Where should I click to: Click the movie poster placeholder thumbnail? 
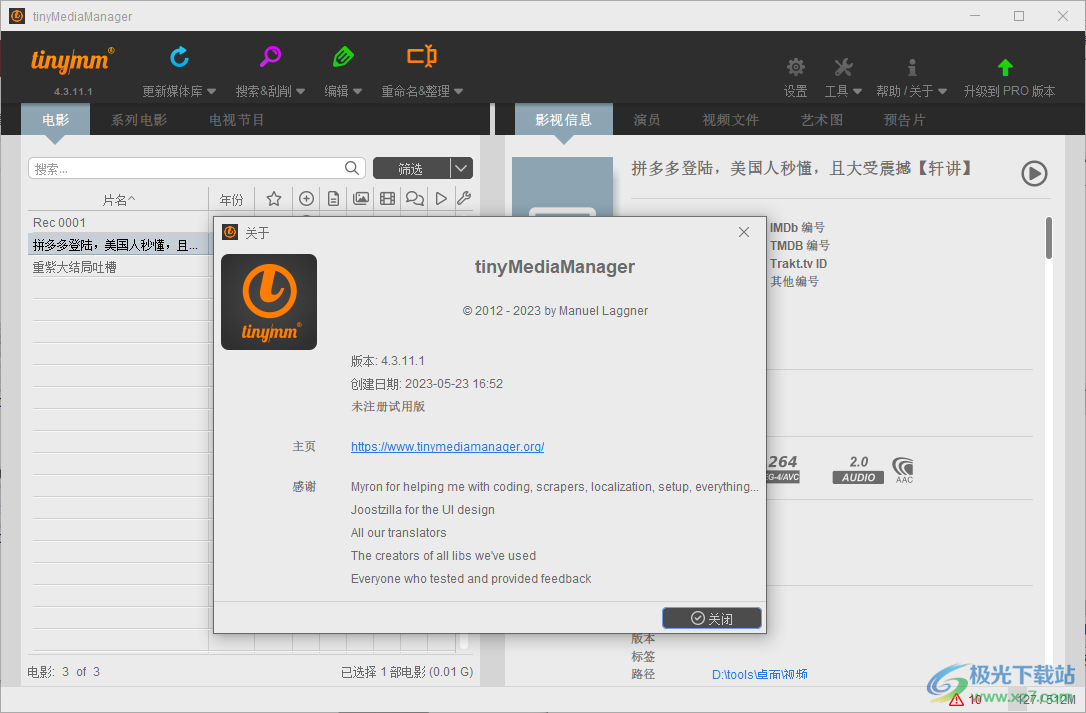562,186
